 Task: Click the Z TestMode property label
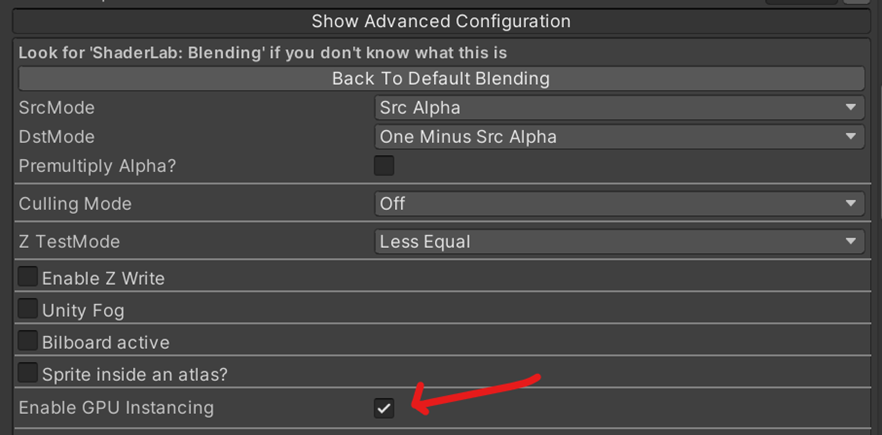pyautogui.click(x=69, y=242)
